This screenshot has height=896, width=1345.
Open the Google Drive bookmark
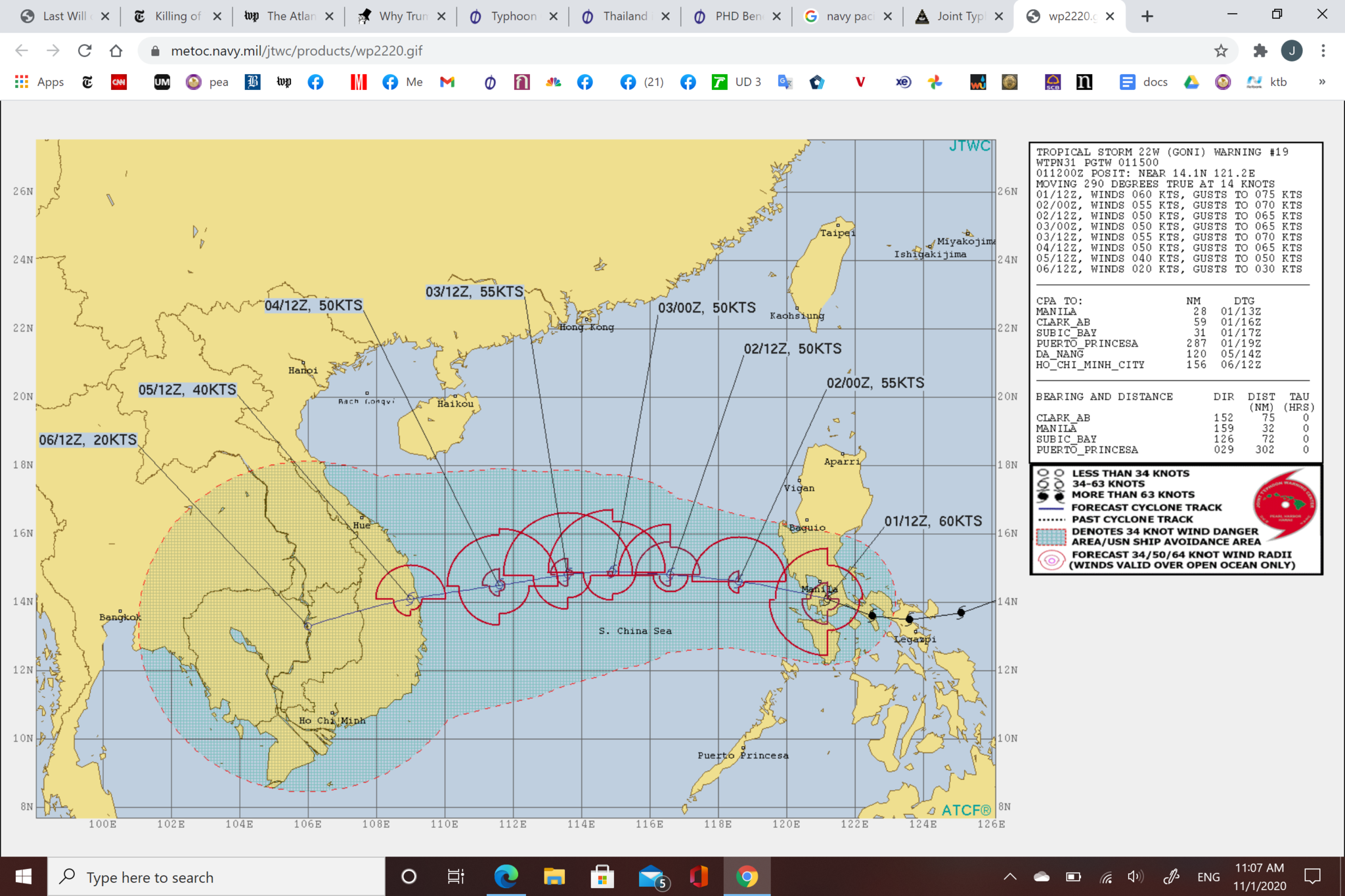point(1191,81)
